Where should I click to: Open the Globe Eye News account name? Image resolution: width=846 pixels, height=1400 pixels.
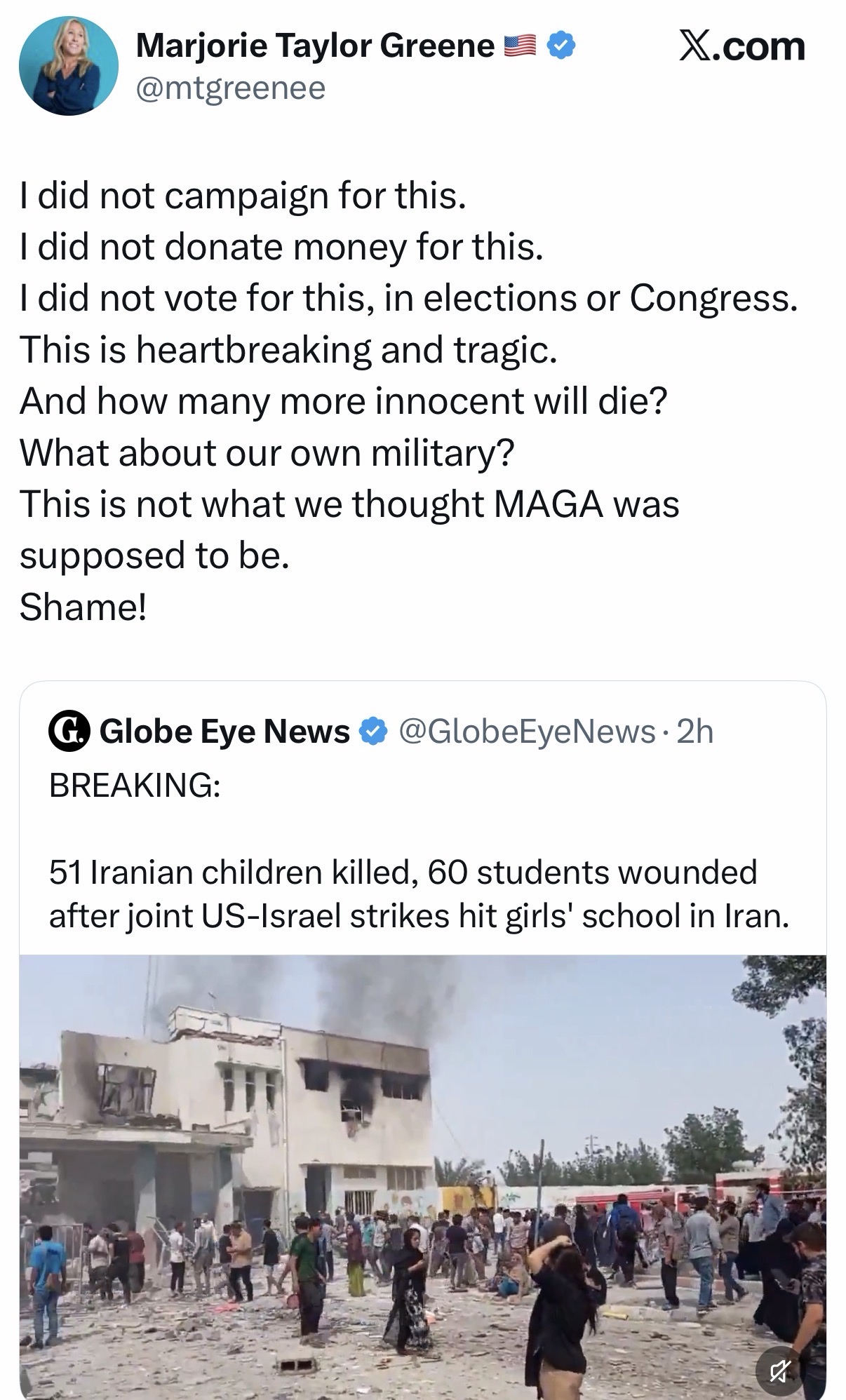click(224, 732)
